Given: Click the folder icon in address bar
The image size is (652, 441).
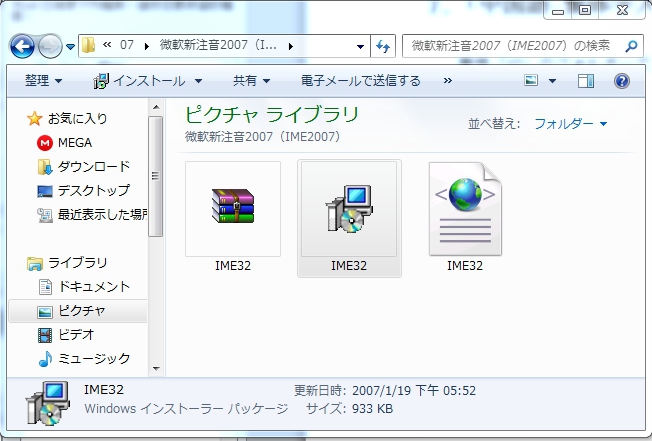Looking at the screenshot, I should (88, 45).
